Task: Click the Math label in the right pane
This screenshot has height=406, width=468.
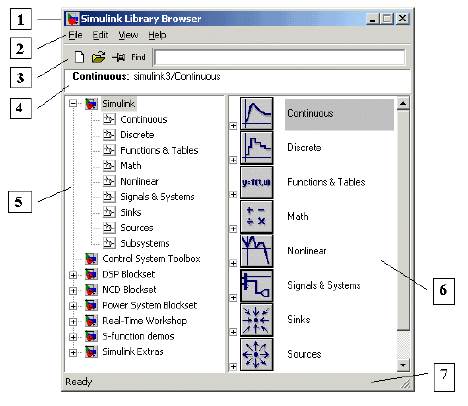Action: (x=298, y=217)
